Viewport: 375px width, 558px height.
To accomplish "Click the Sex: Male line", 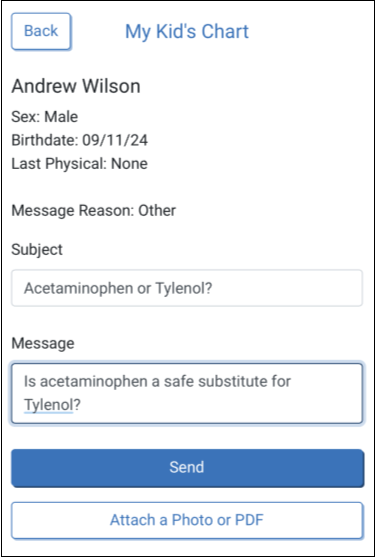I will [45, 117].
